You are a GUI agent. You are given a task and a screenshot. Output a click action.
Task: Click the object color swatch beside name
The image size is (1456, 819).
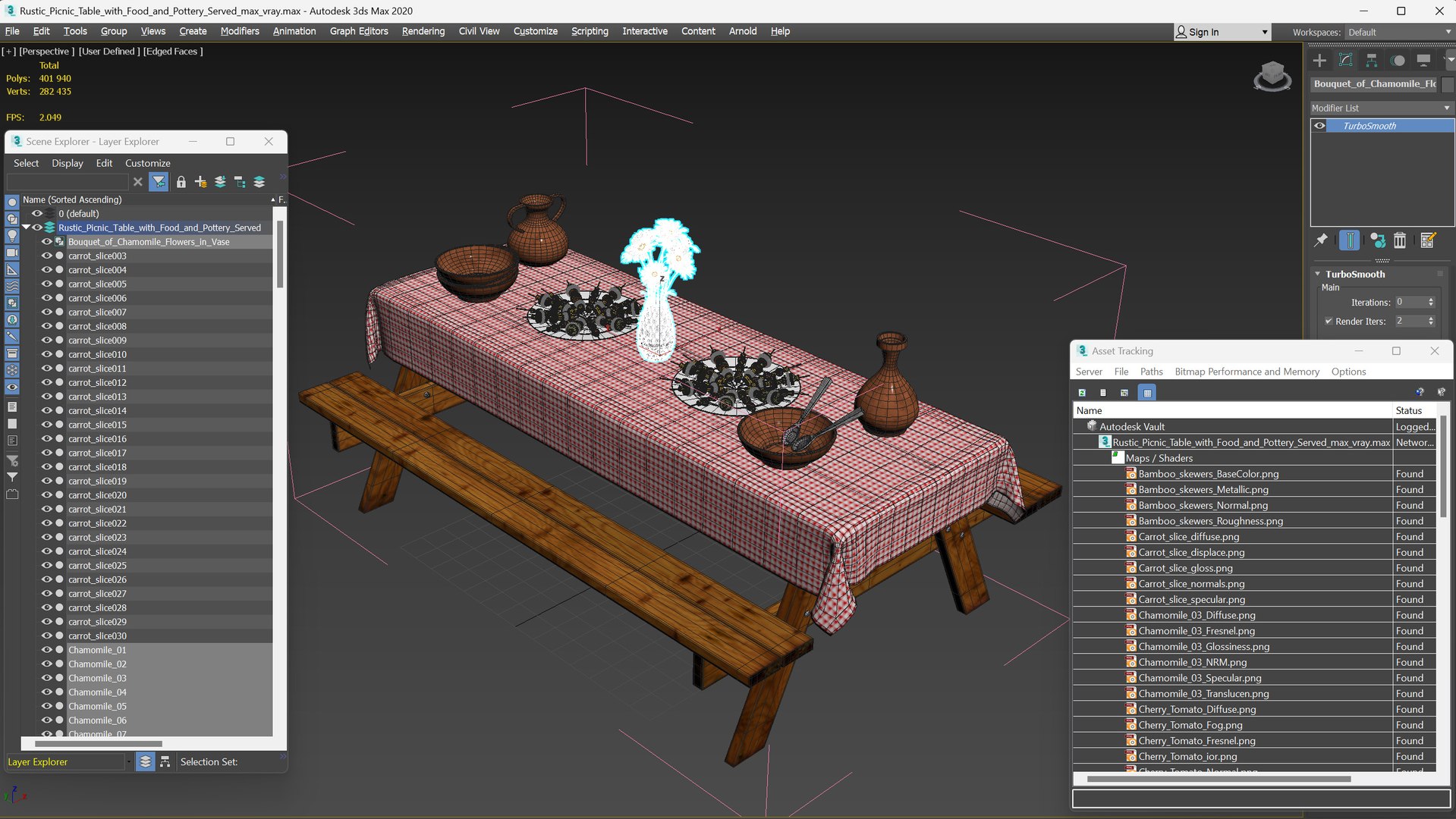click(x=1448, y=84)
